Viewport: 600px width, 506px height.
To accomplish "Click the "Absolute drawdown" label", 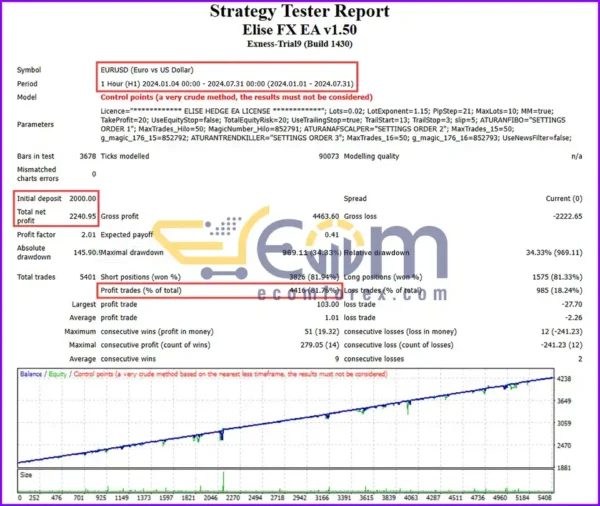I will click(34, 253).
